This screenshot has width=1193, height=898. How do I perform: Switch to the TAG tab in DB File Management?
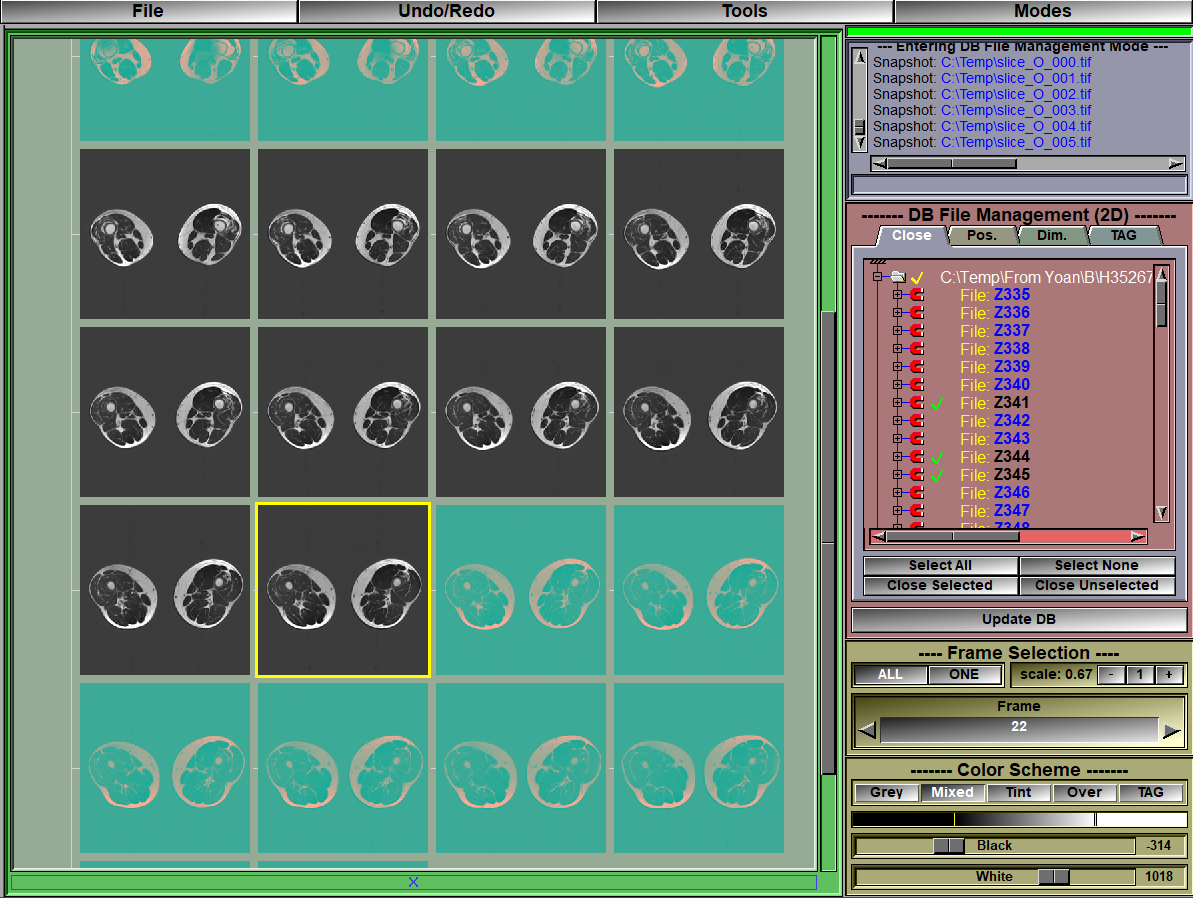coord(1123,236)
